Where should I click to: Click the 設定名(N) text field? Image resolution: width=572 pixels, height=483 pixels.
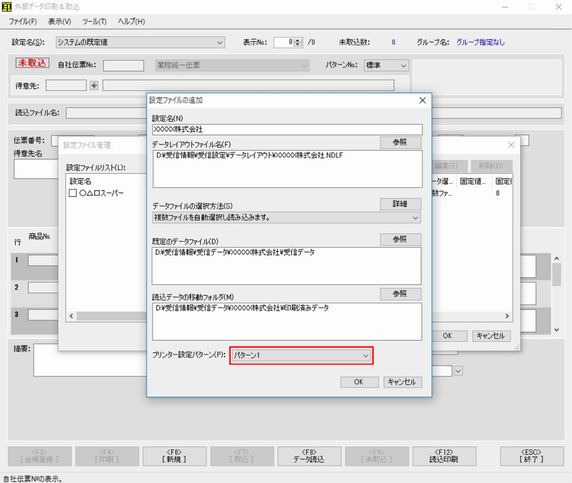(287, 129)
